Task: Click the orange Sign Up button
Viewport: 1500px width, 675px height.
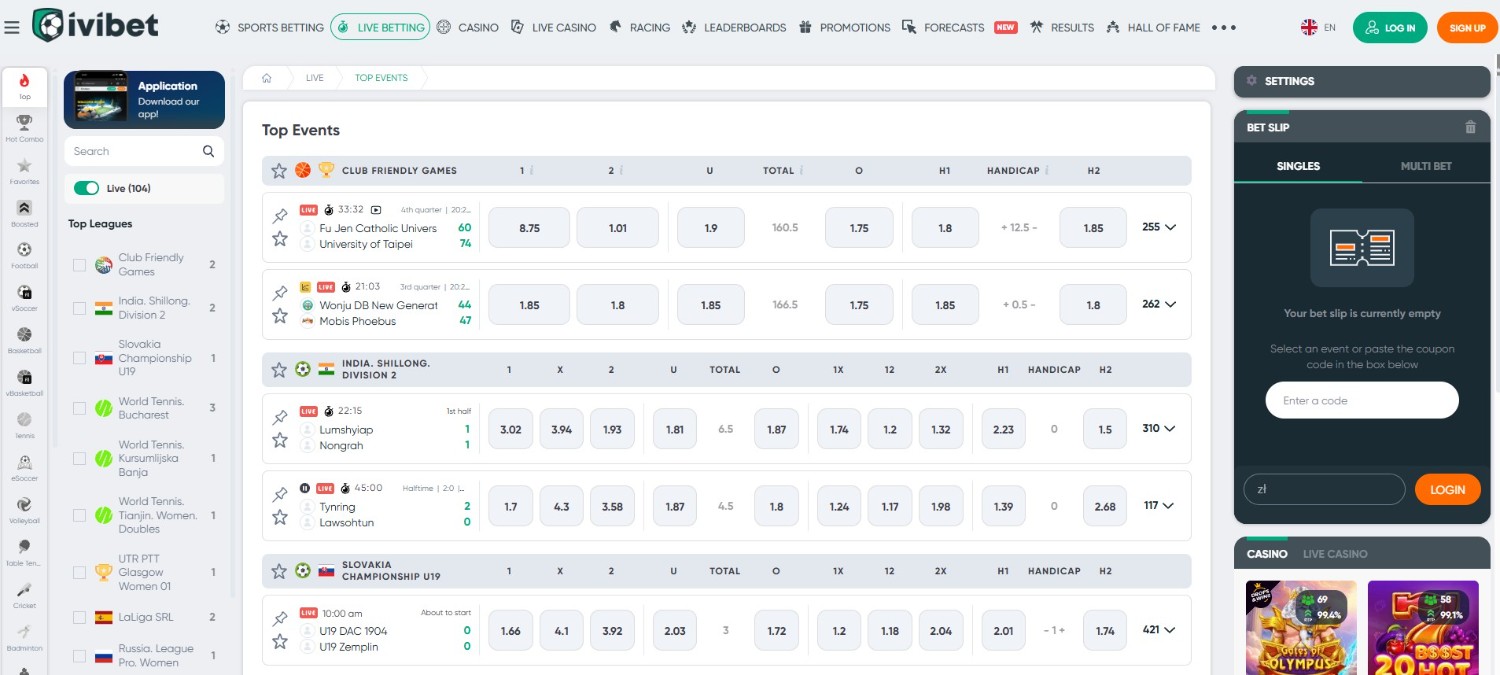Action: point(1467,27)
